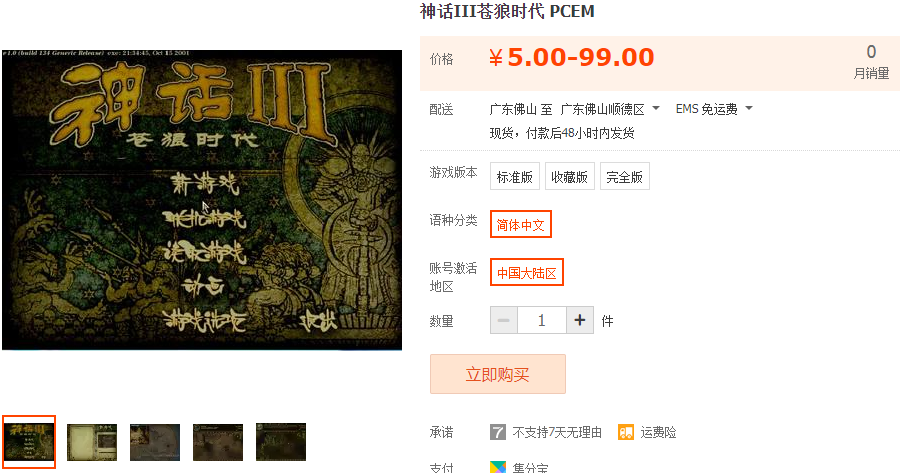Open the fourth product thumbnail
This screenshot has width=906, height=473.
(x=218, y=442)
